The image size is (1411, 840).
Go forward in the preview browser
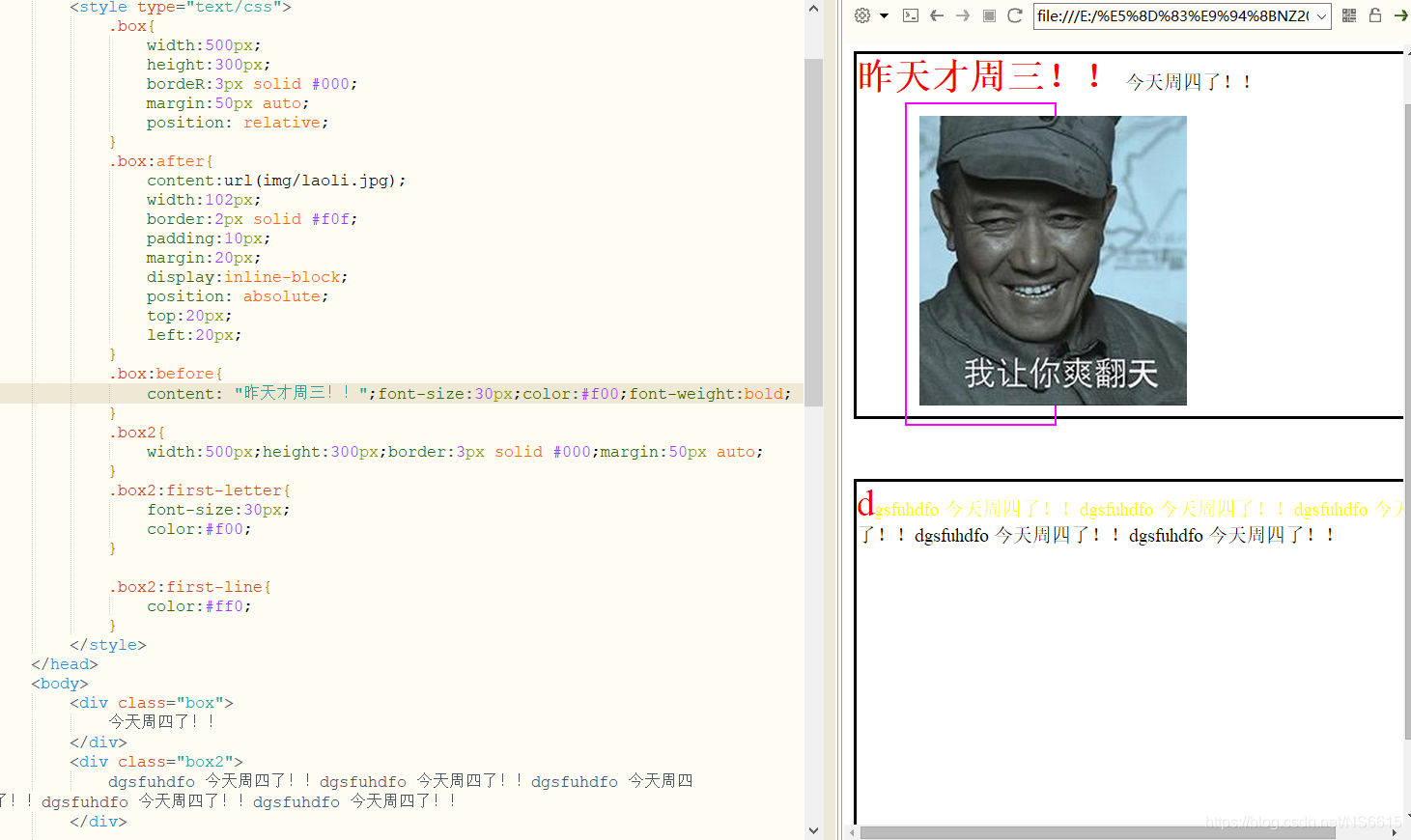(x=963, y=15)
